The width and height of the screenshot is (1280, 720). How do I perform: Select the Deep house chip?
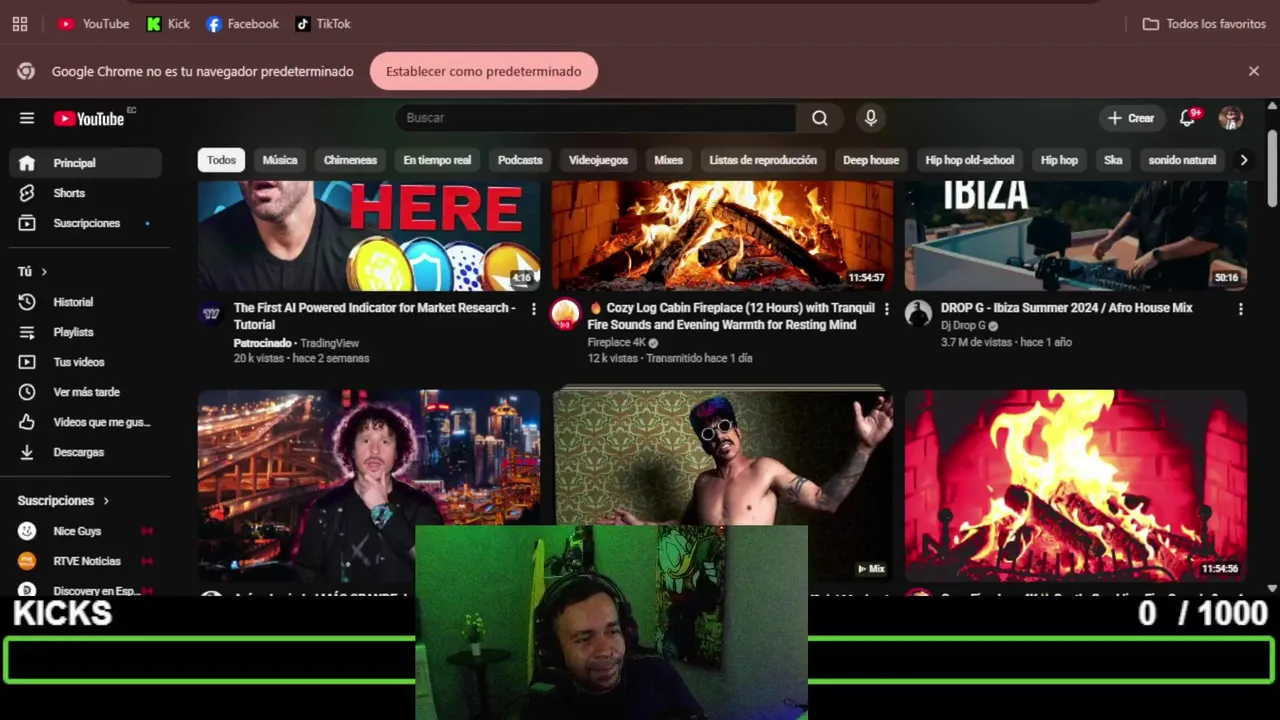pos(871,160)
